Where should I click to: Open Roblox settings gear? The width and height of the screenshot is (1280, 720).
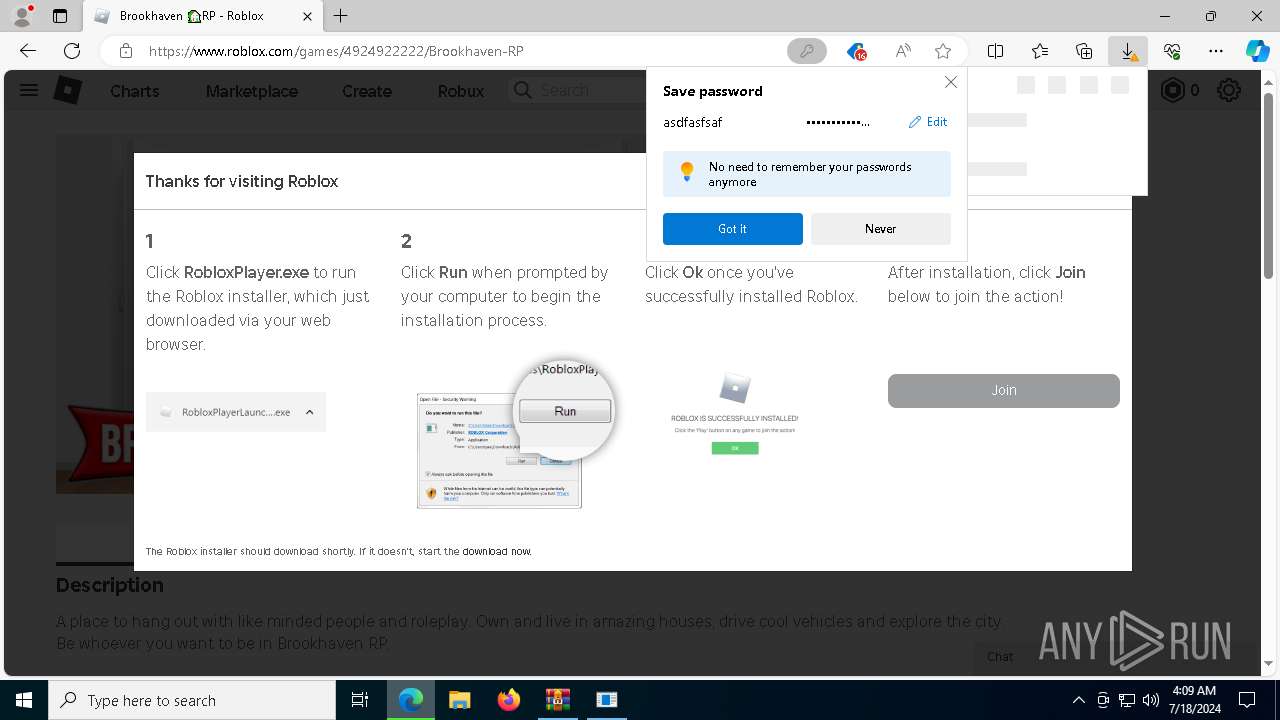pyautogui.click(x=1229, y=90)
